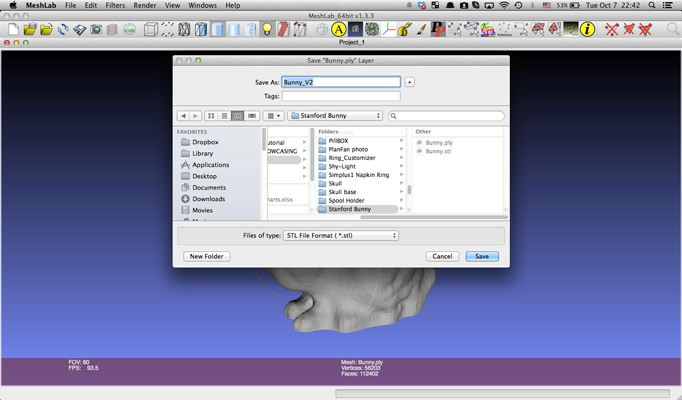Toggle the light bulb lighting icon
682x400 pixels.
pyautogui.click(x=267, y=29)
